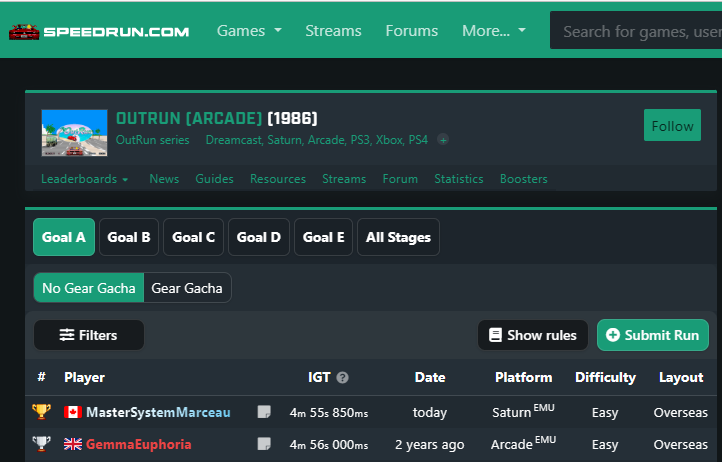Image resolution: width=722 pixels, height=462 pixels.
Task: View the comment note on GemmaEuphoria's run
Action: click(x=264, y=444)
